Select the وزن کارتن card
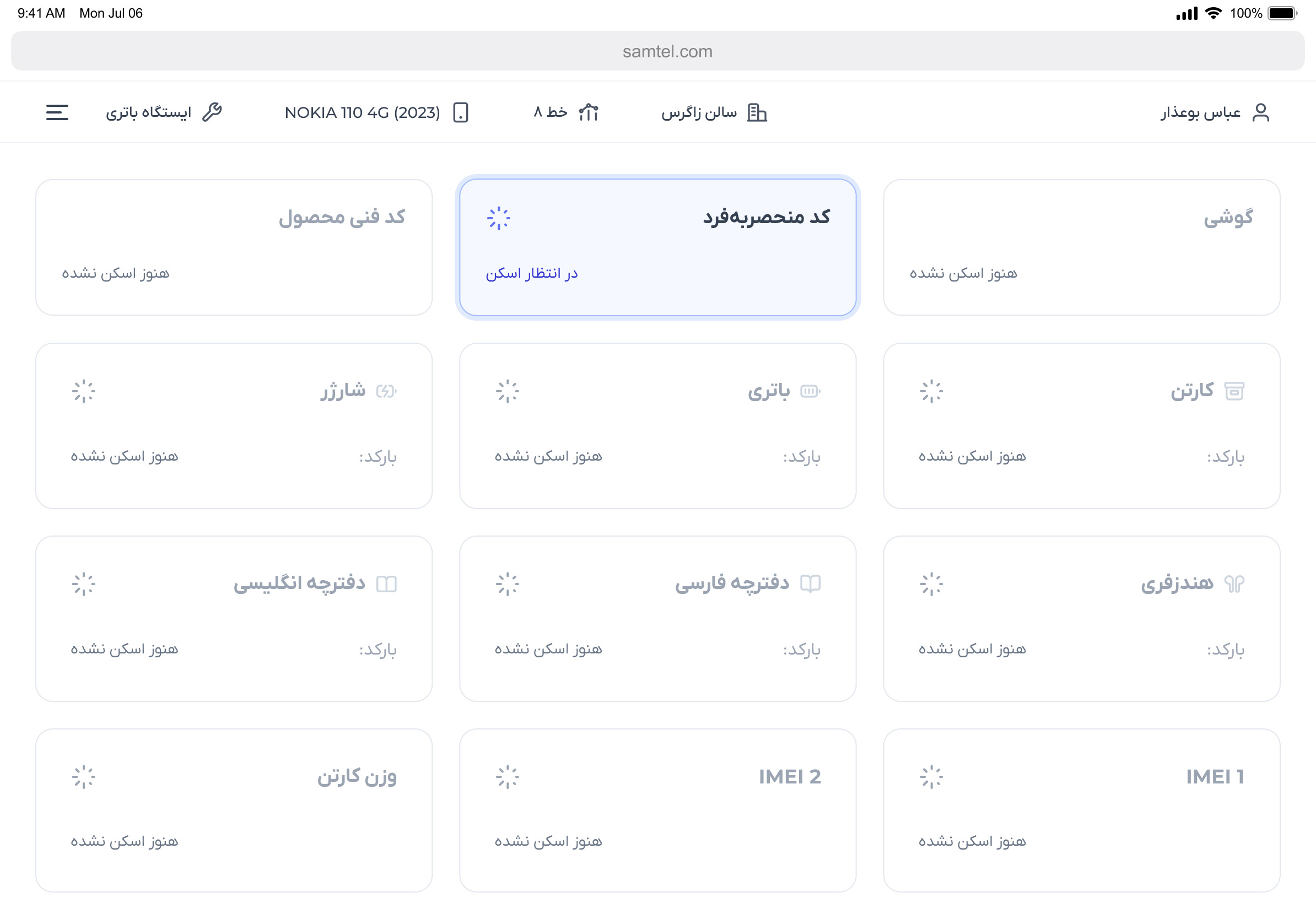The width and height of the screenshot is (1316, 919). 234,809
